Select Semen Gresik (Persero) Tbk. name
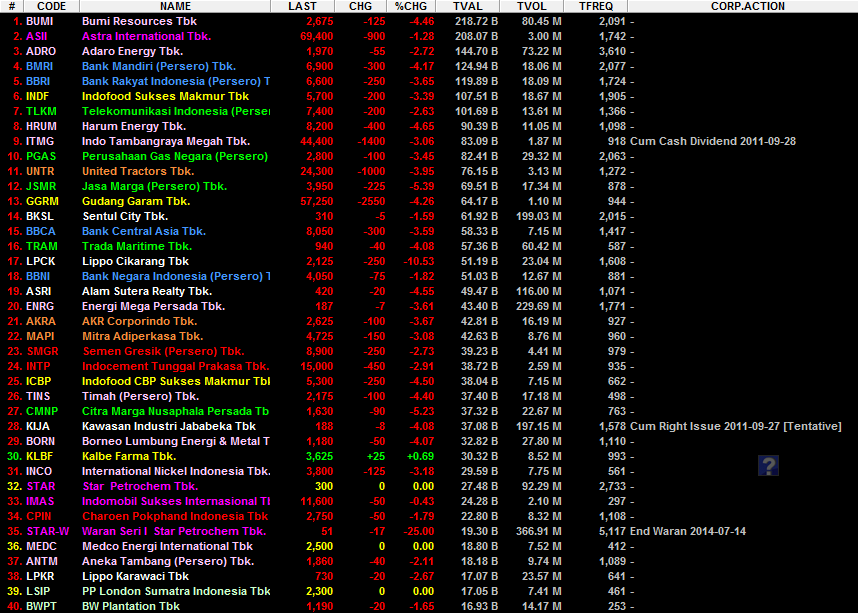 point(163,351)
